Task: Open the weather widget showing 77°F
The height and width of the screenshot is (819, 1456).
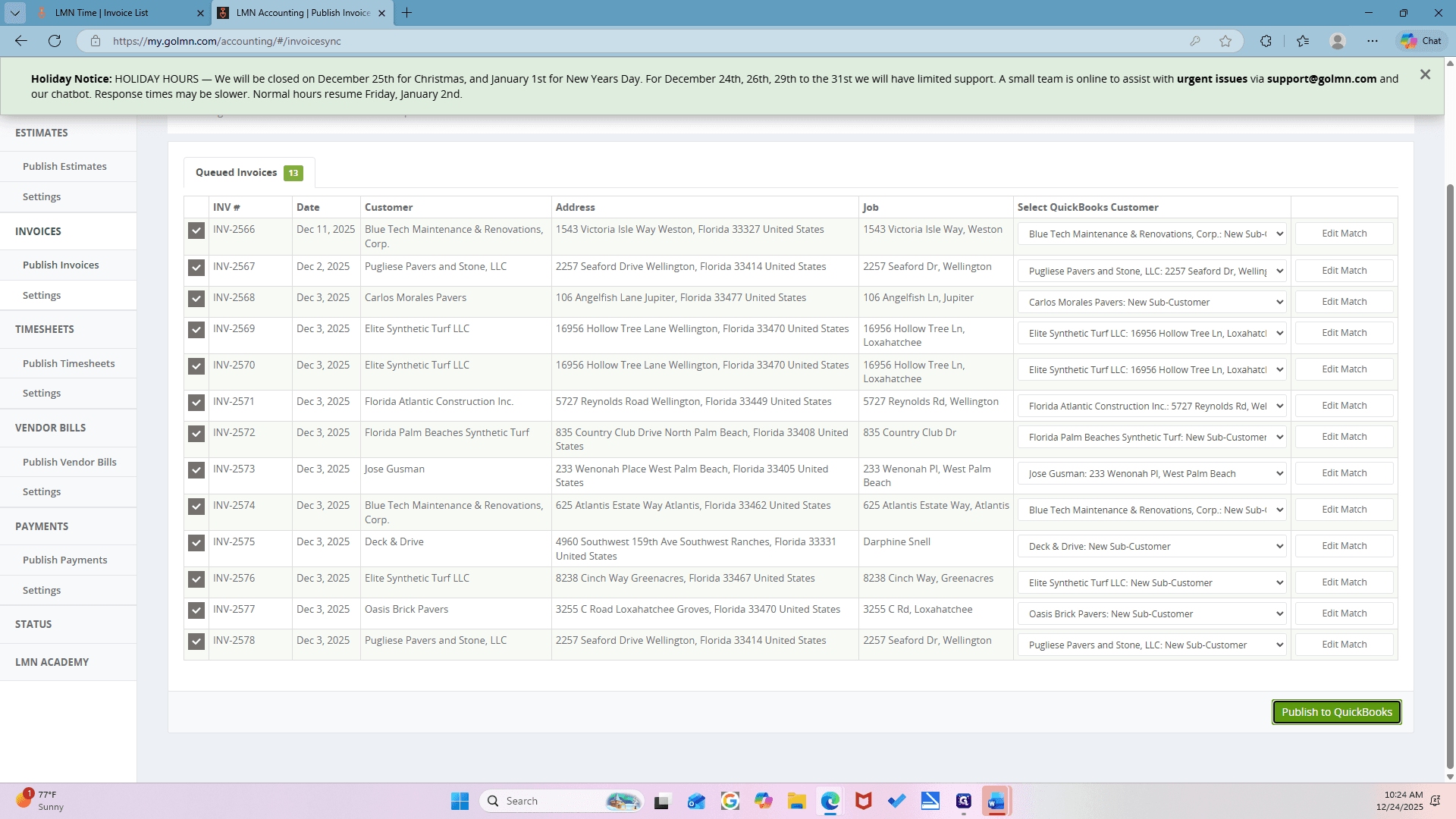Action: (x=39, y=801)
